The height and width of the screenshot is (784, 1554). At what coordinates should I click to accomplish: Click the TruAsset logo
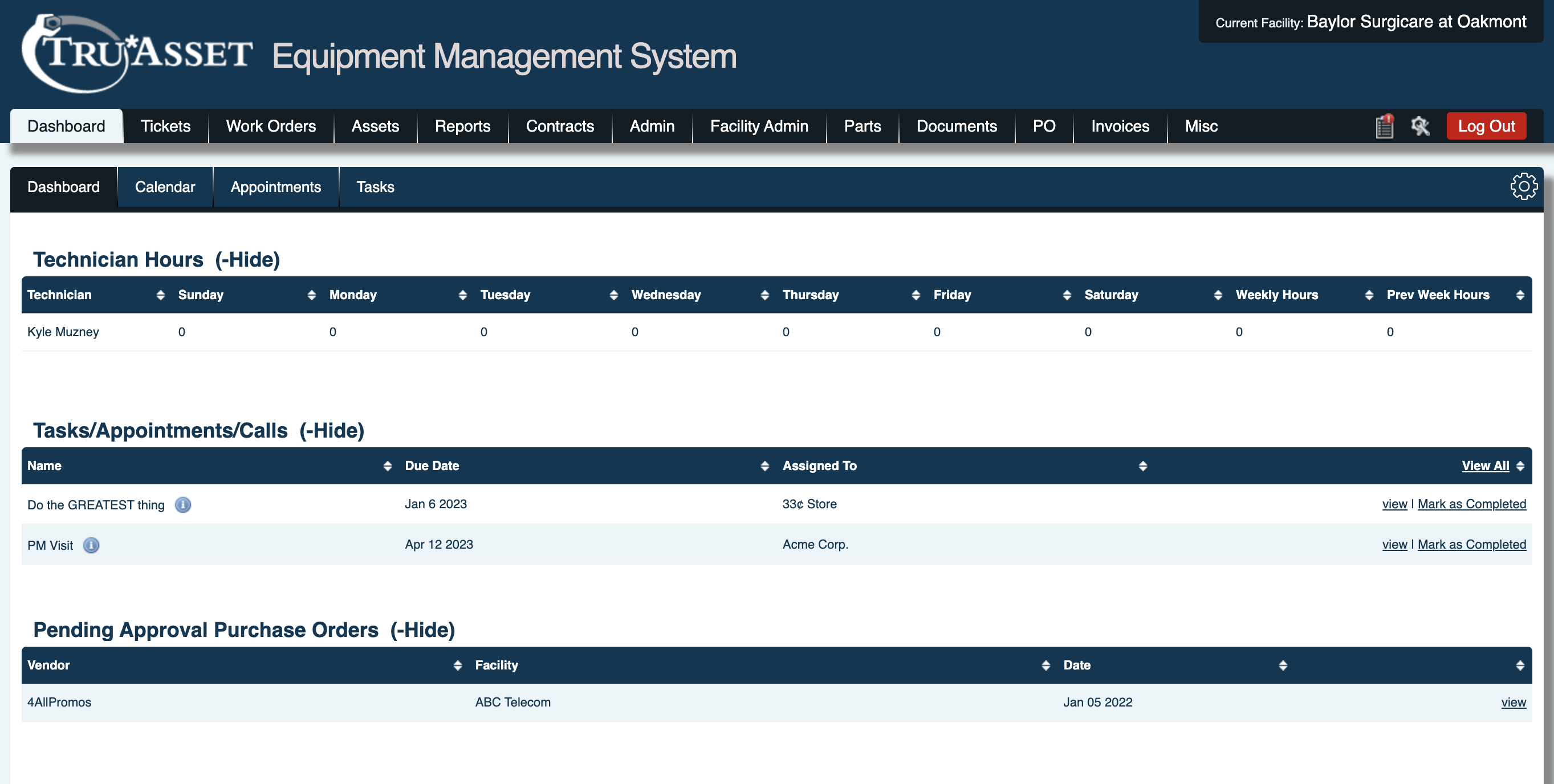[x=137, y=53]
